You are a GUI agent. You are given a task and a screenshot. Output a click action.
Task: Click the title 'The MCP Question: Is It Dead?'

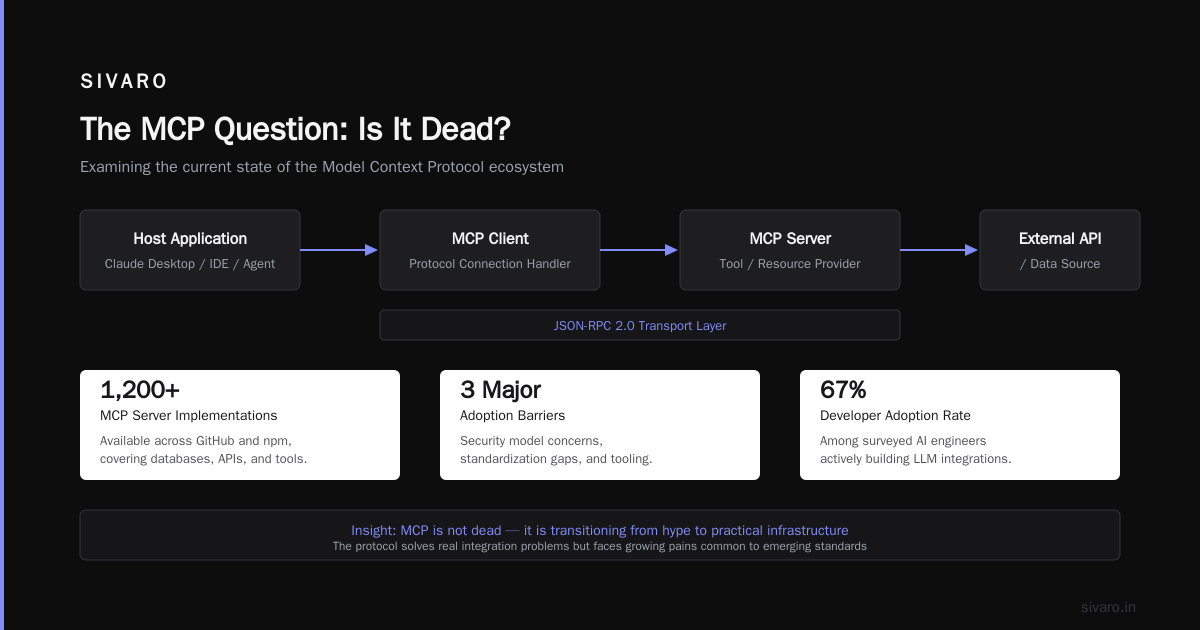point(296,130)
